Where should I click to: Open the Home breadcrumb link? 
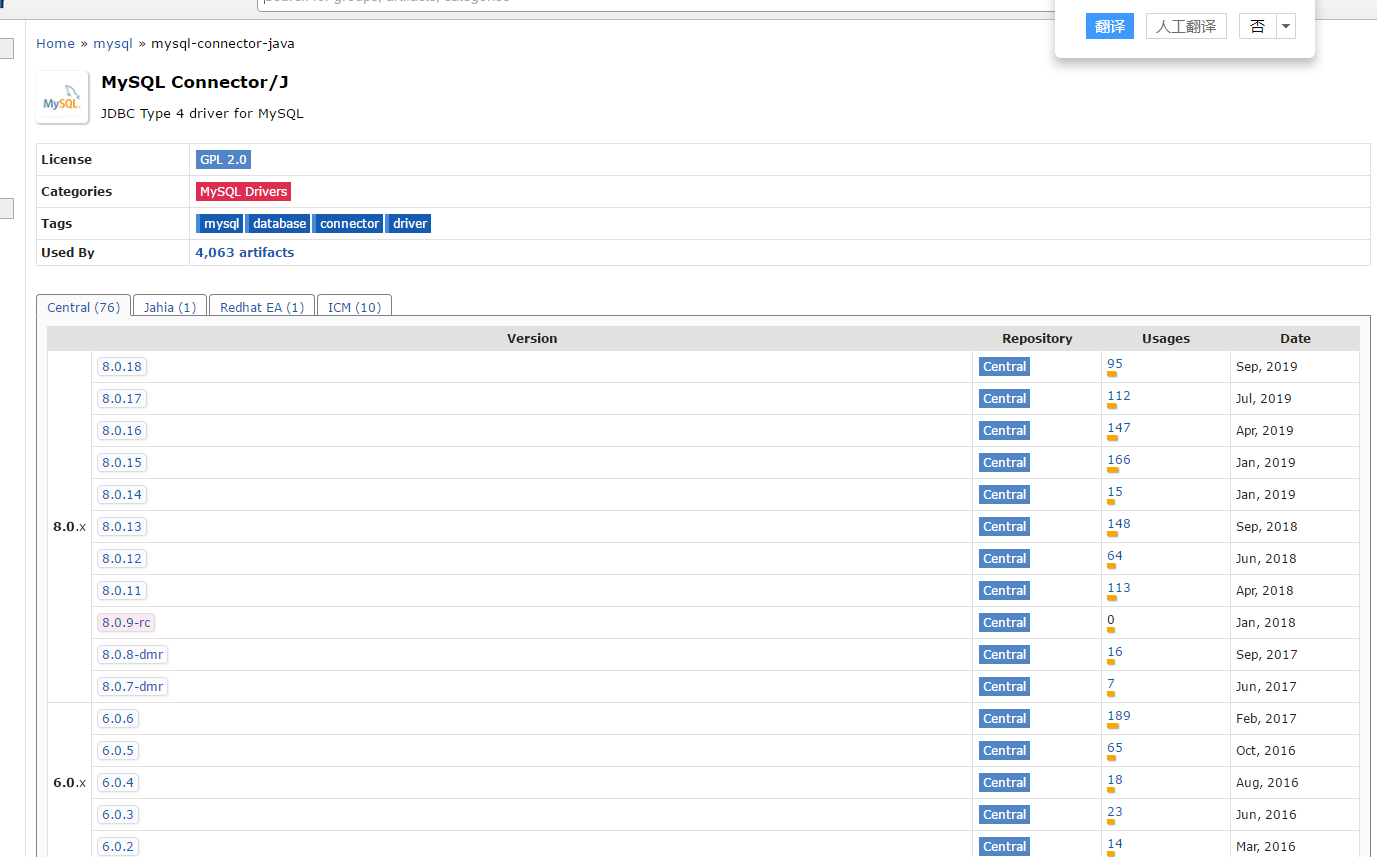[55, 43]
